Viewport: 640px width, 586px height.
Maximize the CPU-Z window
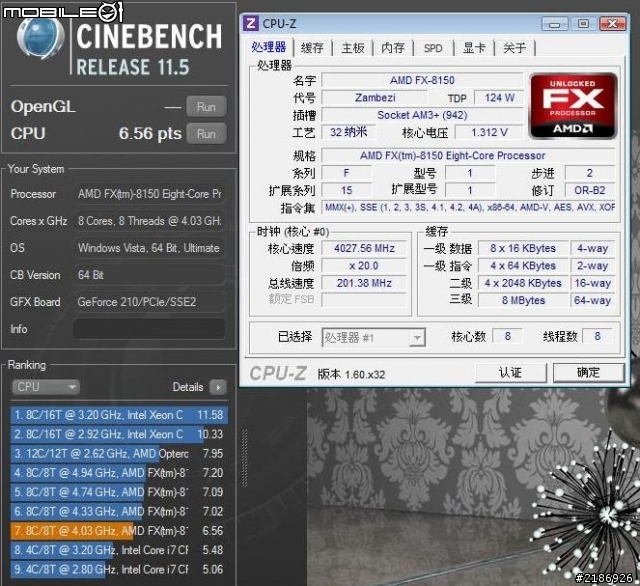(583, 24)
